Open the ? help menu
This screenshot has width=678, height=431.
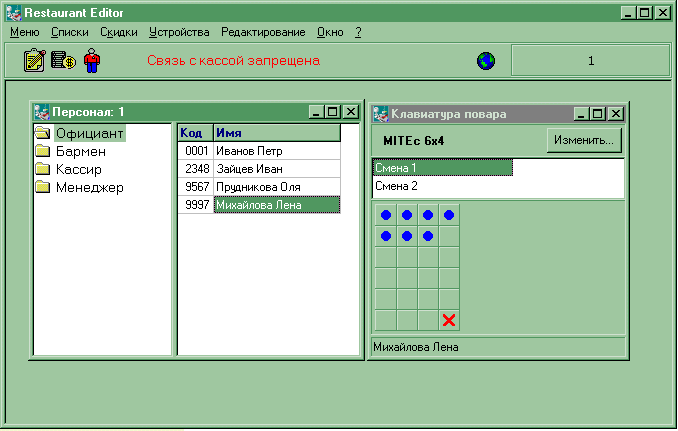coord(358,32)
